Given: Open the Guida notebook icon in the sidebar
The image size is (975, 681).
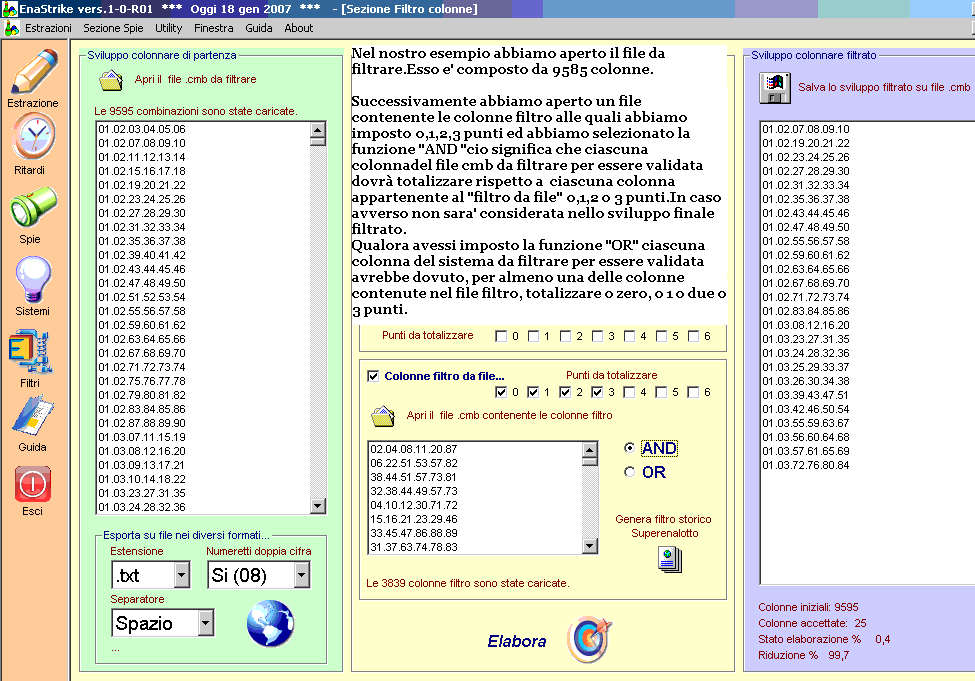Looking at the screenshot, I should pyautogui.click(x=33, y=415).
